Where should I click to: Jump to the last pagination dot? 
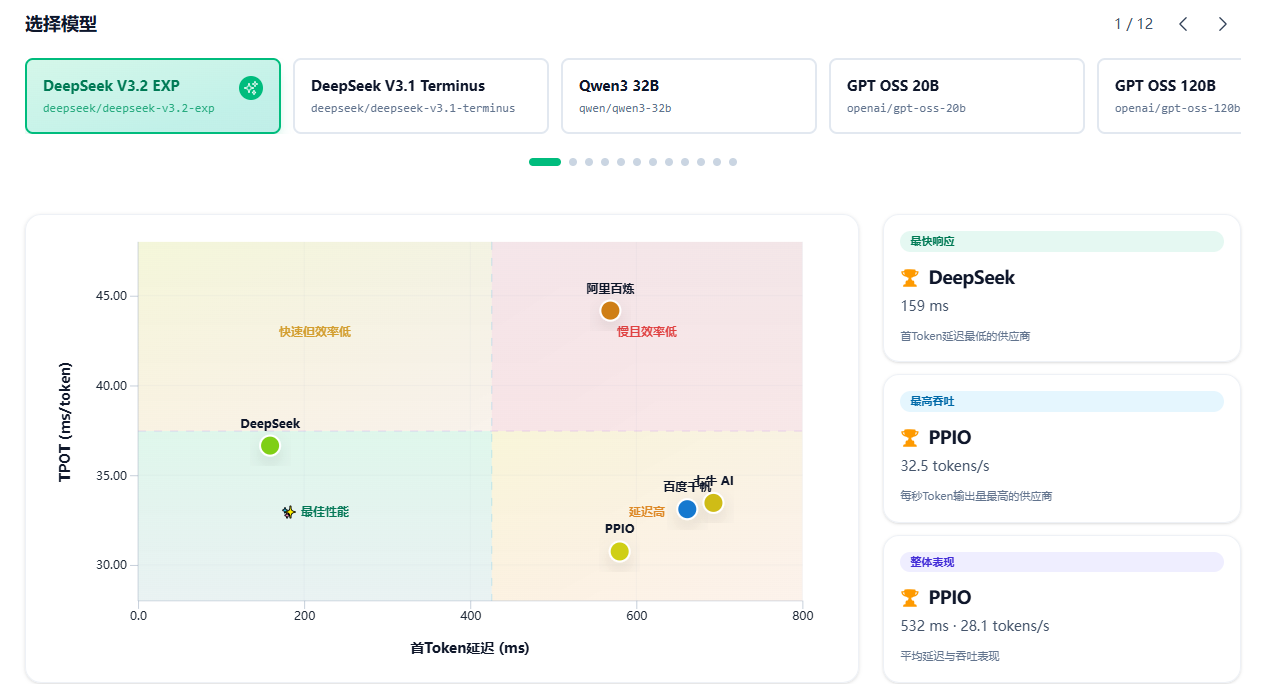pos(733,162)
